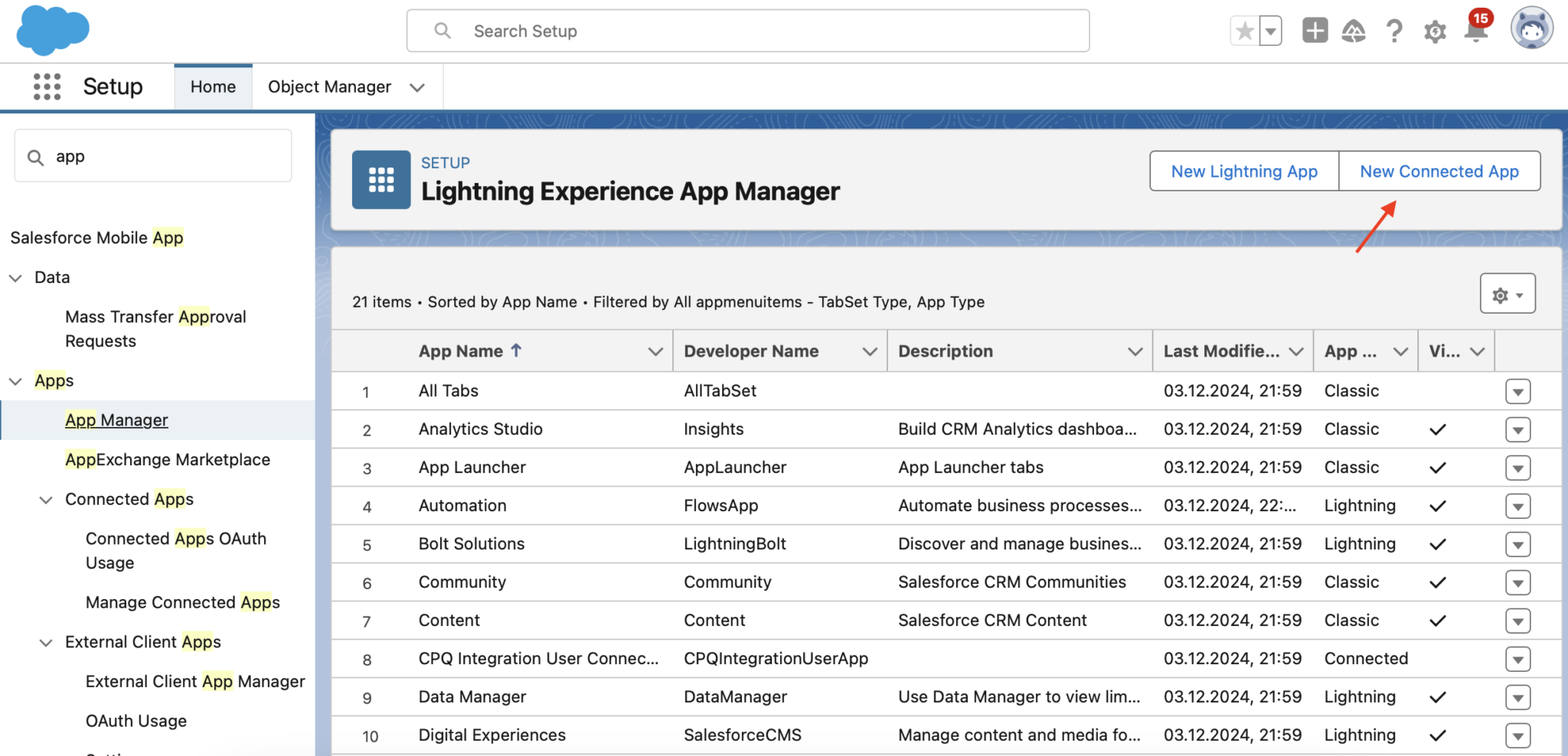Toggle visibility checkmark for Automation row
This screenshot has height=756, width=1568.
pyautogui.click(x=1438, y=506)
